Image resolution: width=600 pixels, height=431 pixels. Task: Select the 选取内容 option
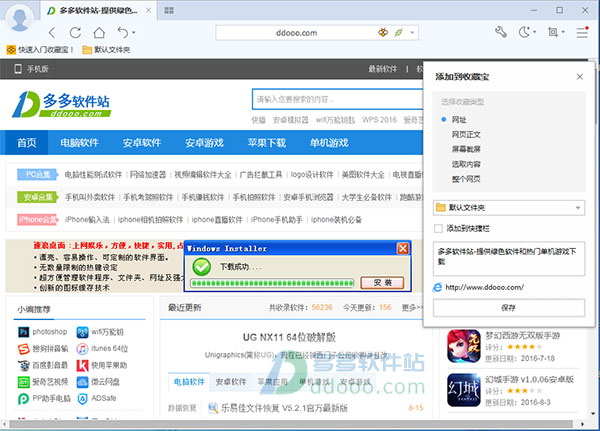point(466,164)
